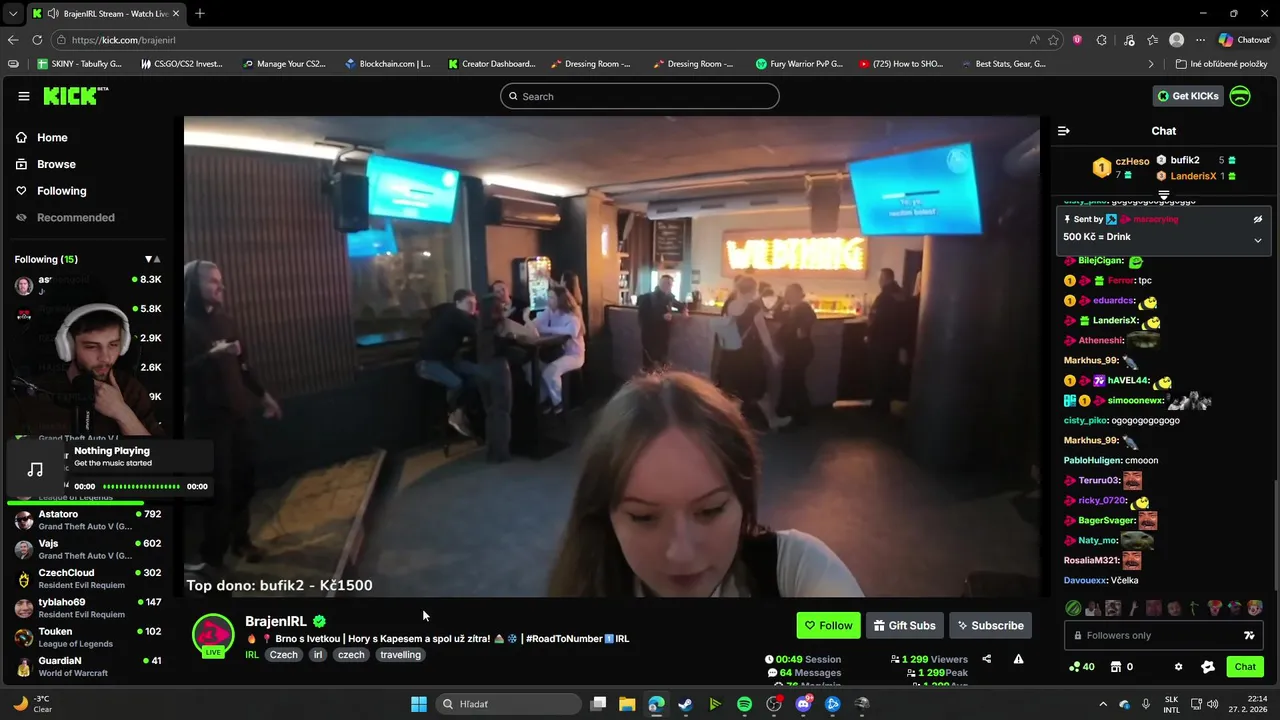The width and height of the screenshot is (1280, 720).
Task: Open Edge media control music icon
Action: (x=1129, y=40)
